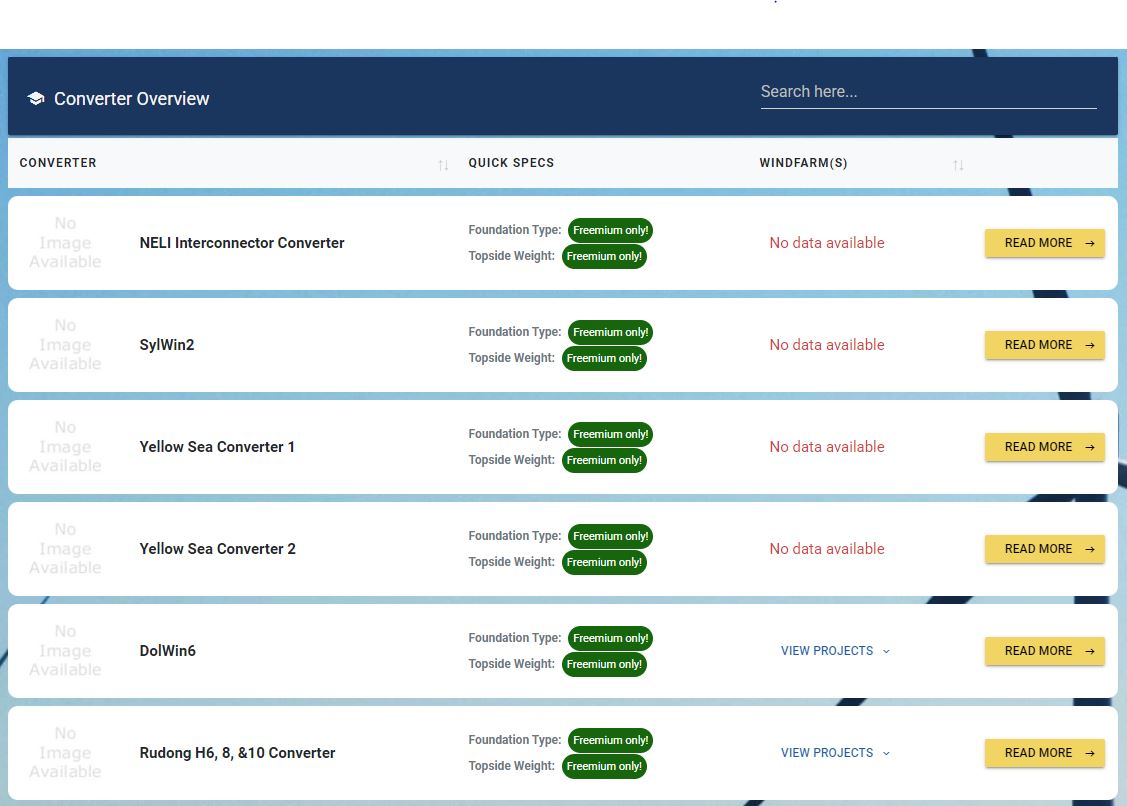Click the Converter Overview header icon
This screenshot has height=806, width=1127.
coord(36,98)
